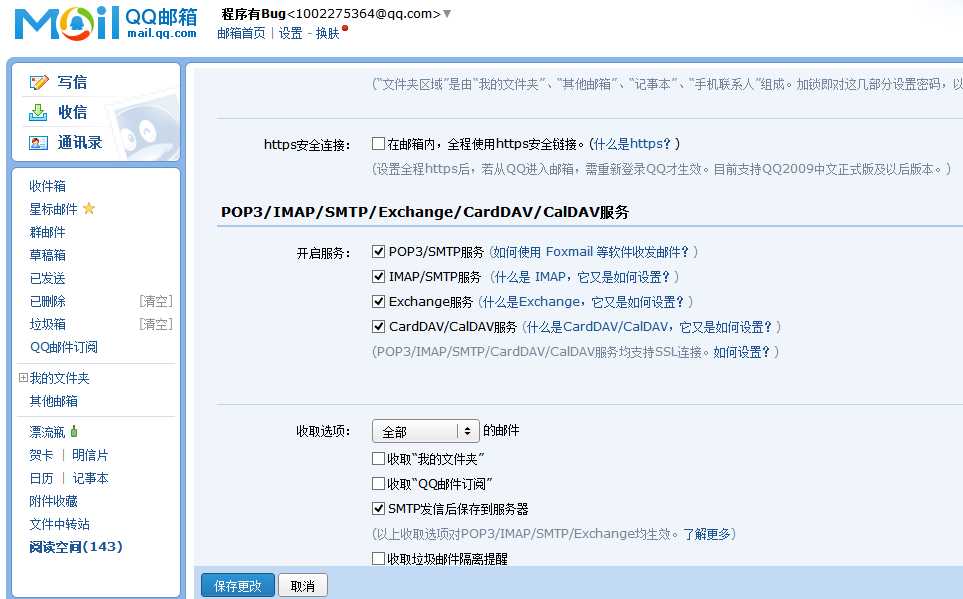Viewport: 963px width, 599px height.
Task: Toggle the https全程安全链接 checkbox
Action: pyautogui.click(x=378, y=144)
